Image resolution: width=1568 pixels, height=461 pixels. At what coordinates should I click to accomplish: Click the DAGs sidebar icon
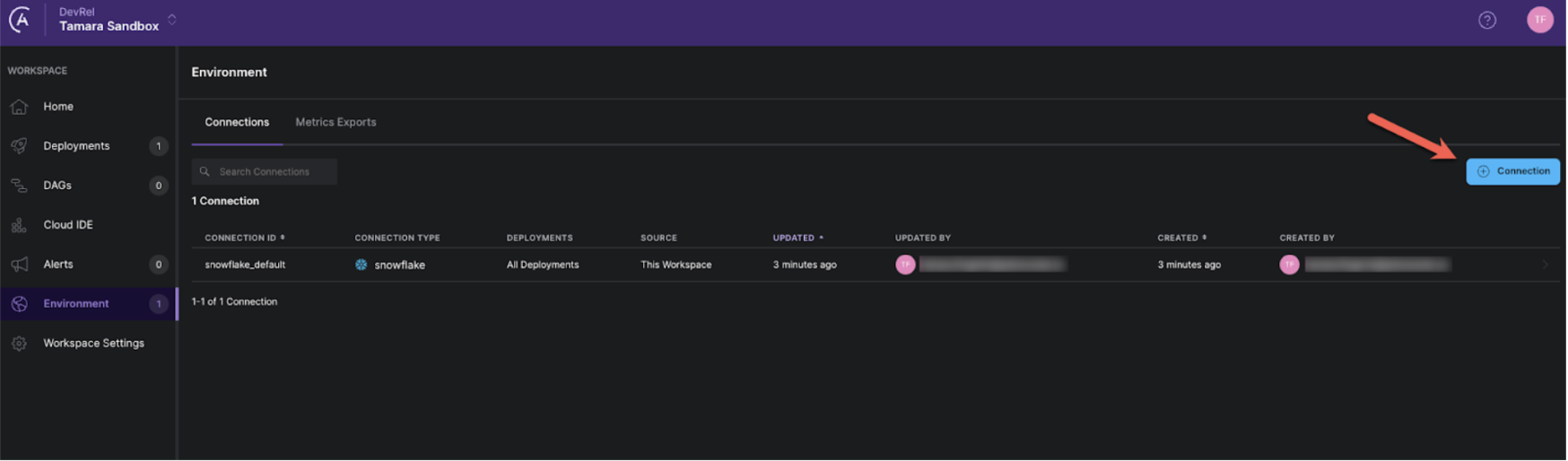tap(19, 186)
